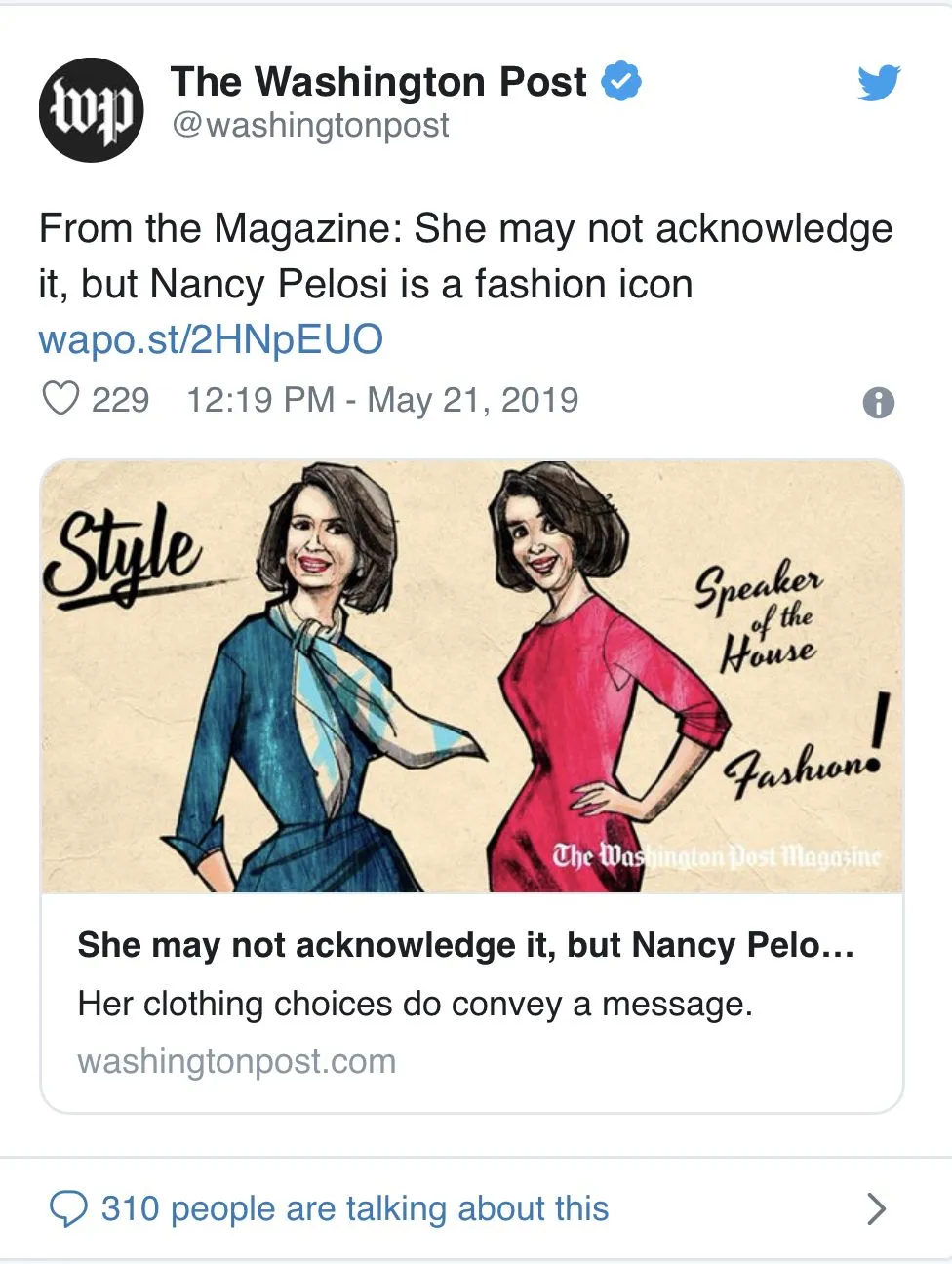Click the @washingtonpost handle
This screenshot has width=952, height=1264.
point(310,126)
